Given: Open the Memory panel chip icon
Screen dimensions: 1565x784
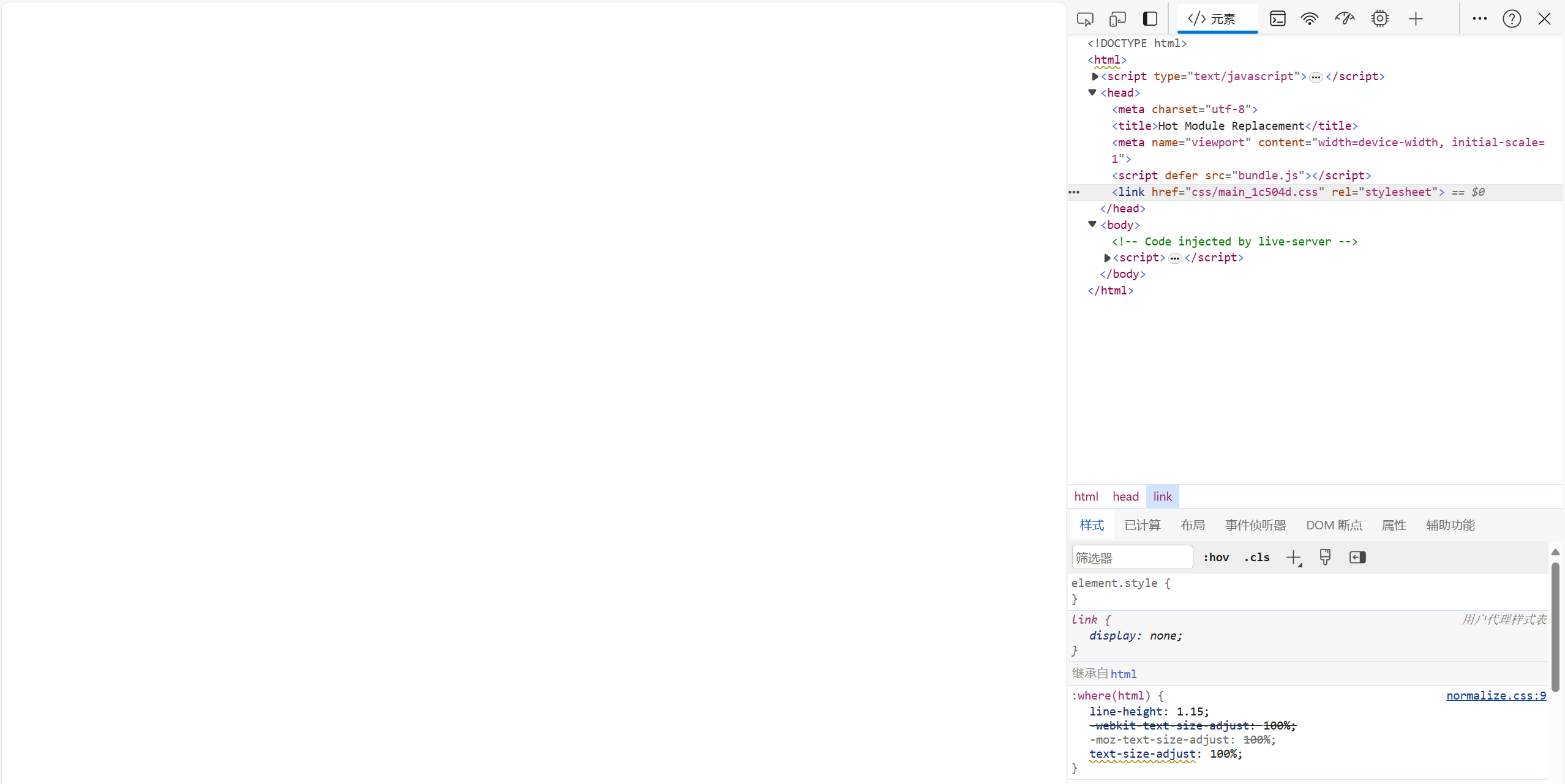Looking at the screenshot, I should [1380, 19].
